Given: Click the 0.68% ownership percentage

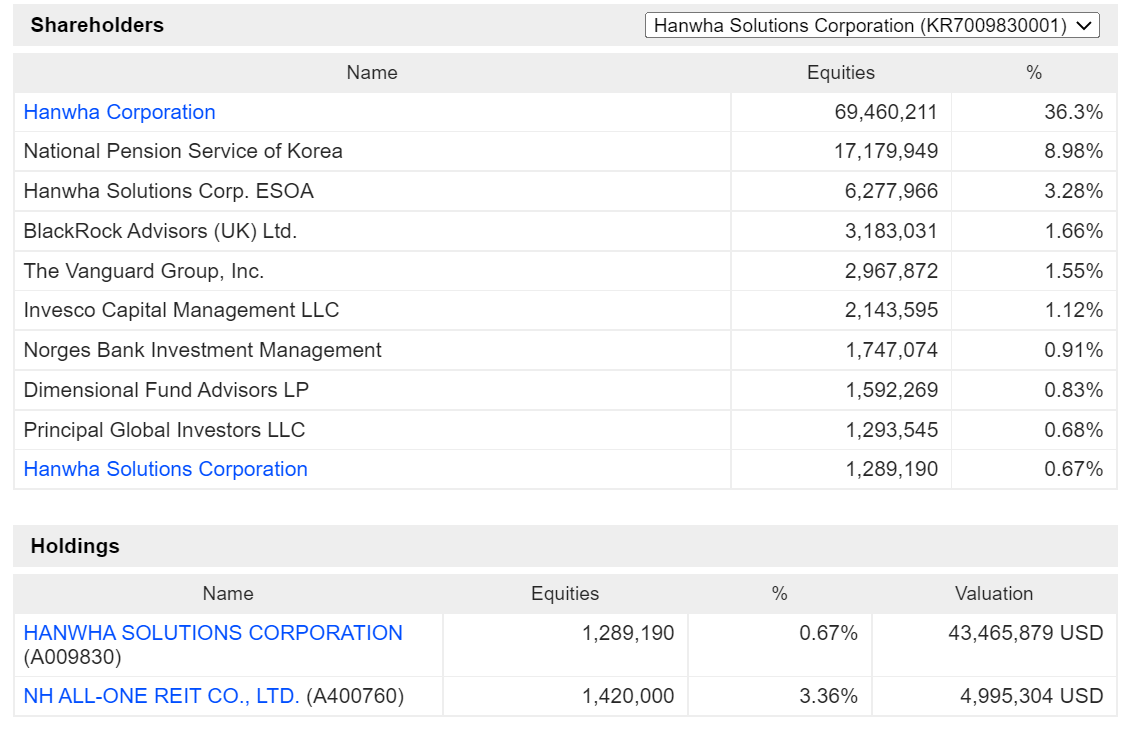Looking at the screenshot, I should click(x=1073, y=430).
